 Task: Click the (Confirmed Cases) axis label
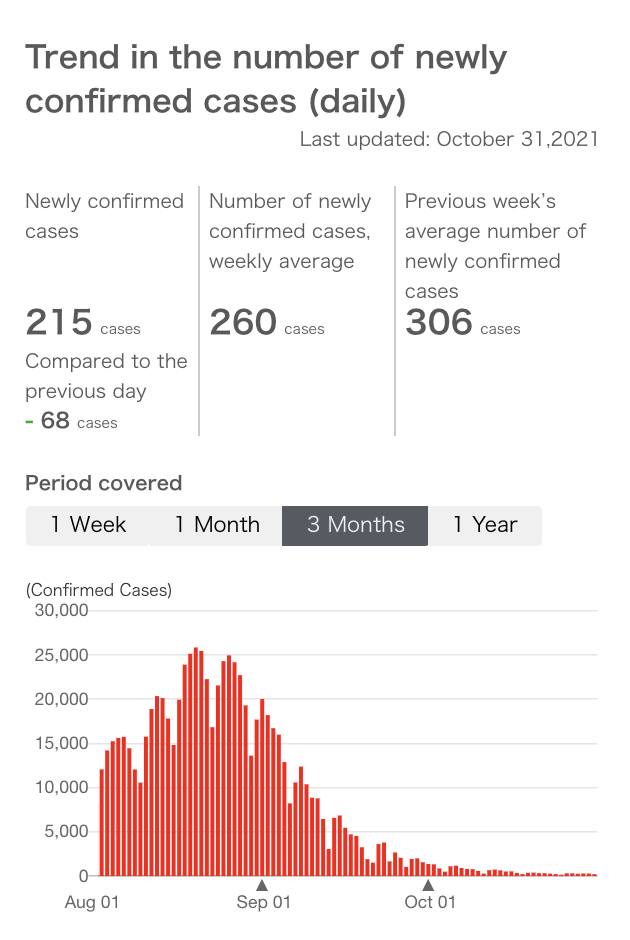[99, 590]
